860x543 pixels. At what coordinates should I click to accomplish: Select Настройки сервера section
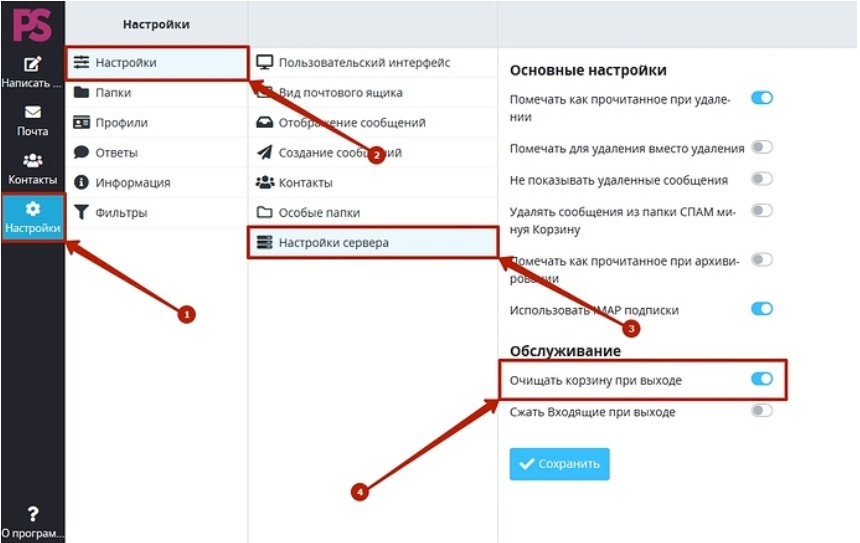[x=373, y=242]
